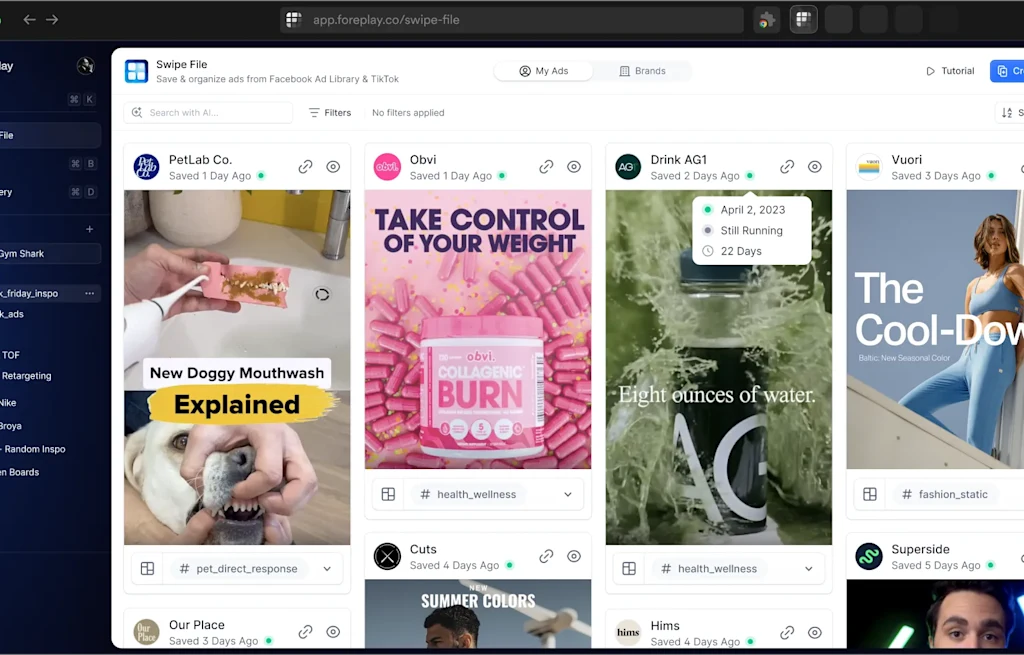Open Random Inspo board in sidebar
1024x655 pixels.
(33, 449)
